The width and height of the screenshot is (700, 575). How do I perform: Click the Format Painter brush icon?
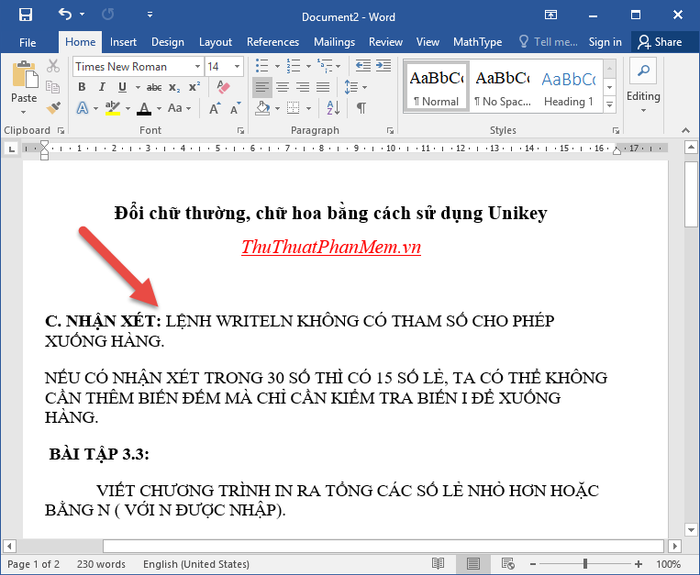pos(53,108)
